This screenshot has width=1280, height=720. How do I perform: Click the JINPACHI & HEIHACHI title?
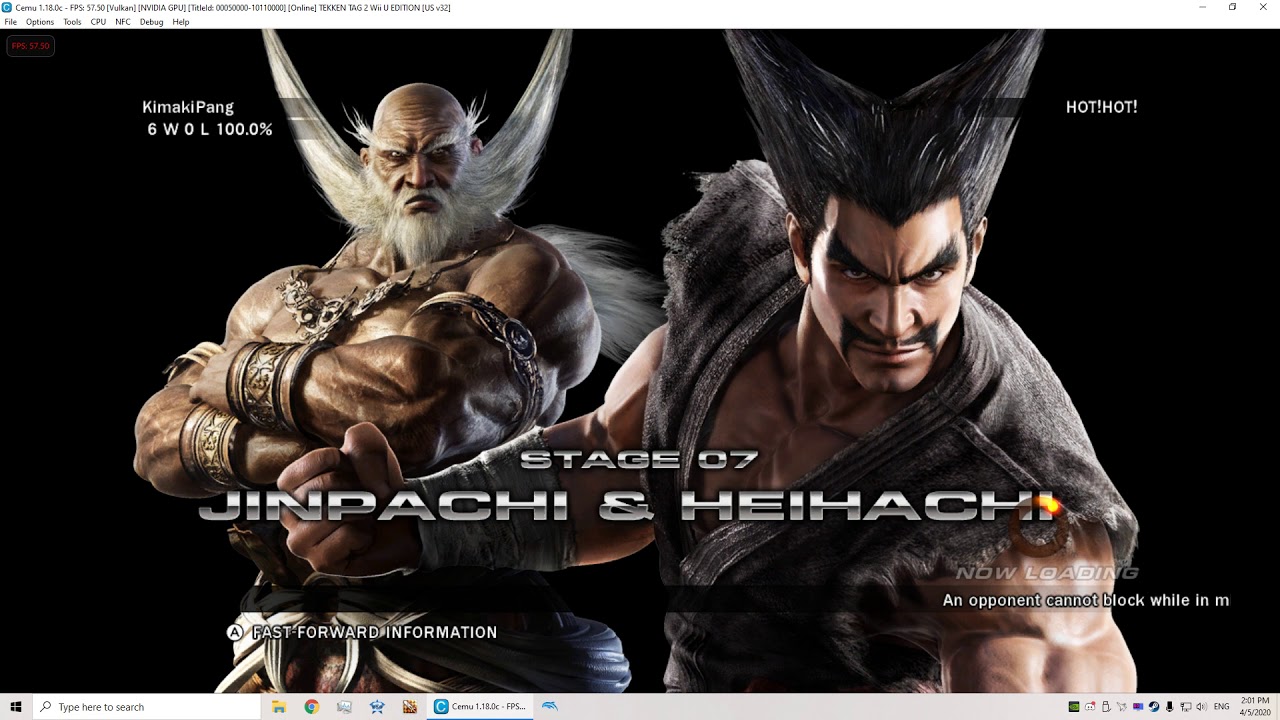pyautogui.click(x=627, y=505)
